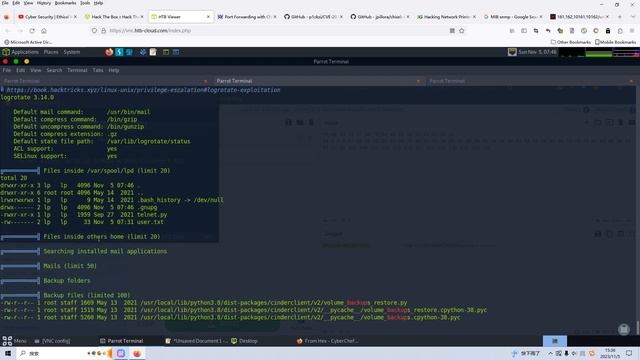640x360 pixels.
Task: Click the round scroll-to-bottom button
Action: click(x=624, y=329)
